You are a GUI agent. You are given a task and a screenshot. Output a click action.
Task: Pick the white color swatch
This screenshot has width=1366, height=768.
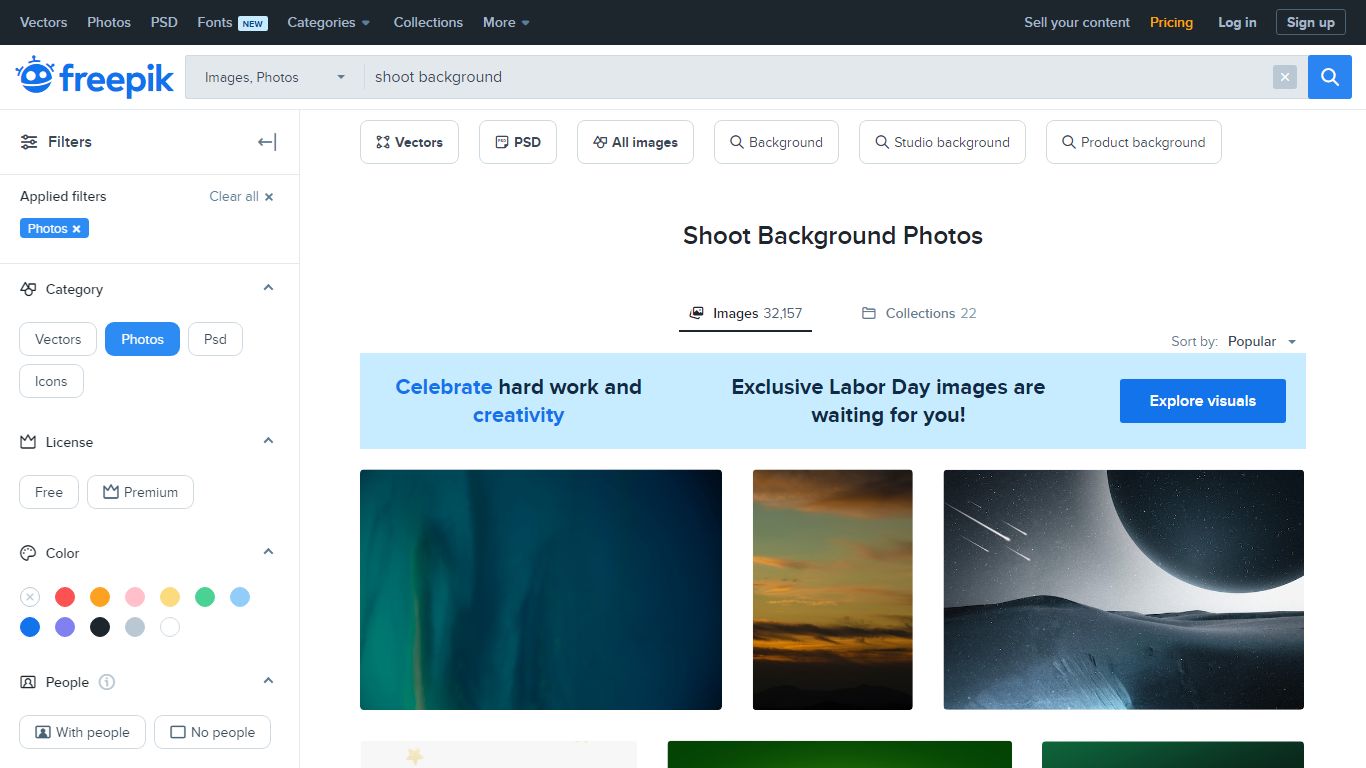[x=170, y=627]
